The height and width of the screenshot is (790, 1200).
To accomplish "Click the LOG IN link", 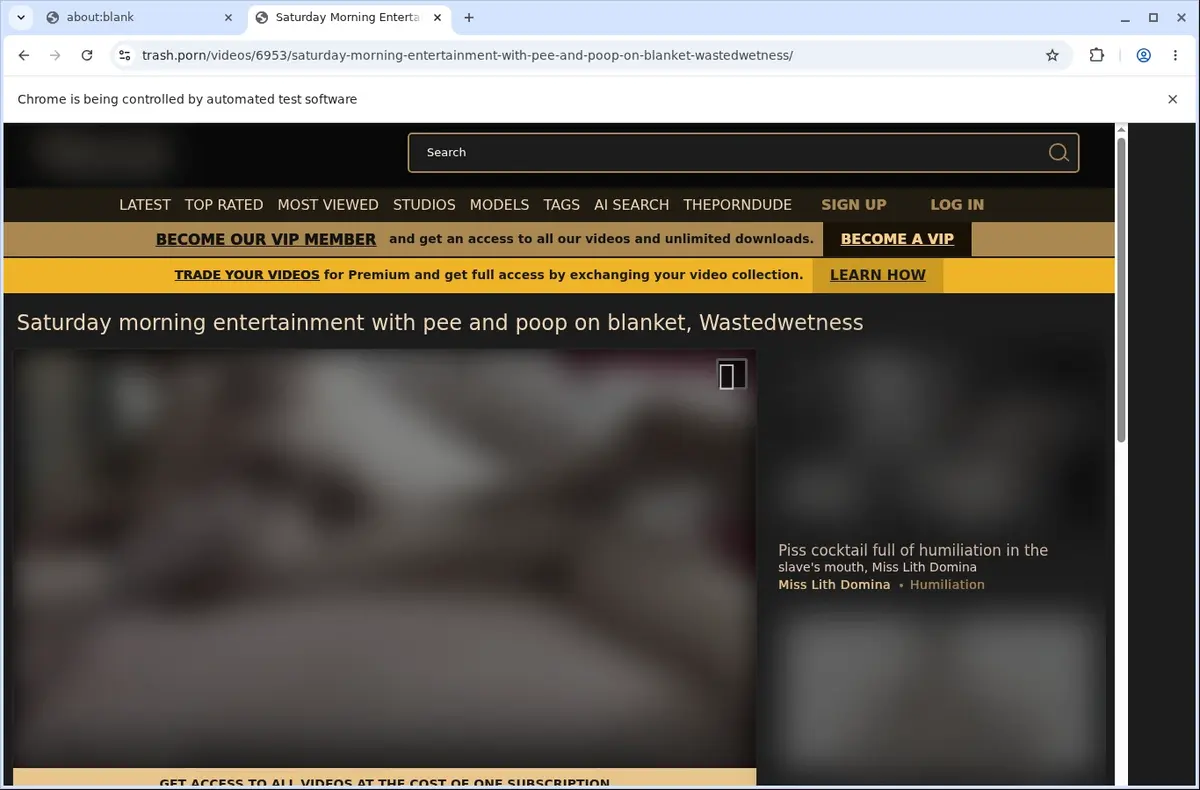I will point(957,204).
